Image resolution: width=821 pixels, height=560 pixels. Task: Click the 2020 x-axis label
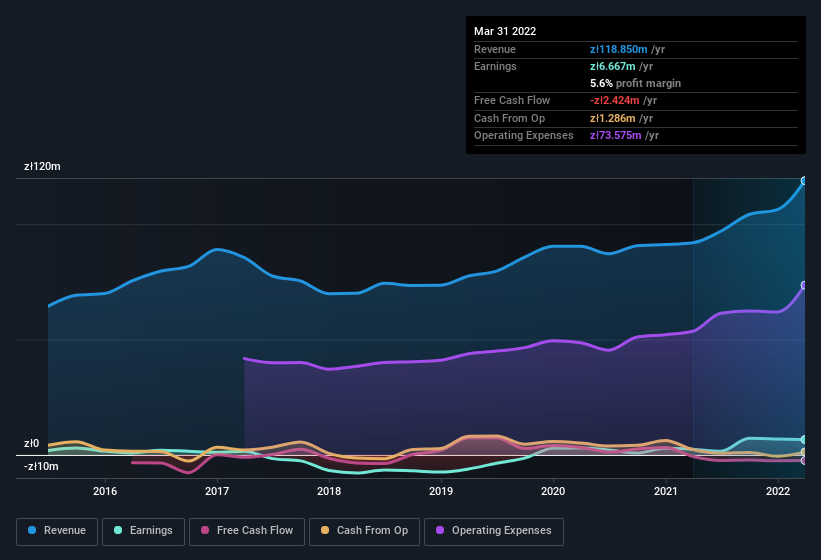coord(553,491)
